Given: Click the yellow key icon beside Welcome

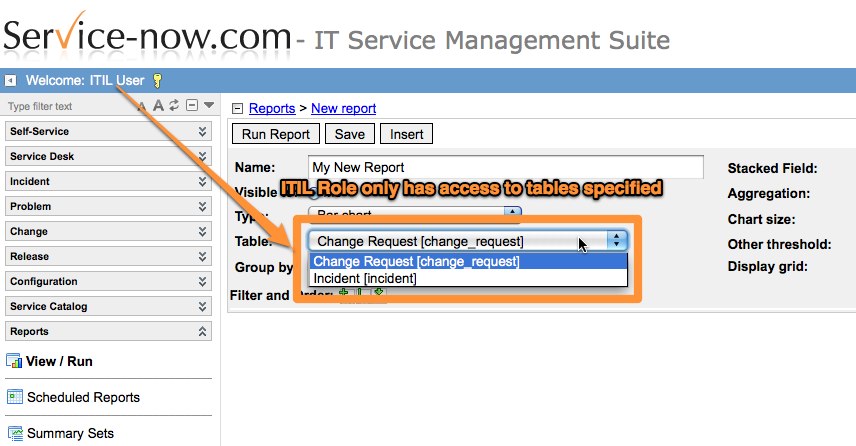Looking at the screenshot, I should [x=157, y=81].
